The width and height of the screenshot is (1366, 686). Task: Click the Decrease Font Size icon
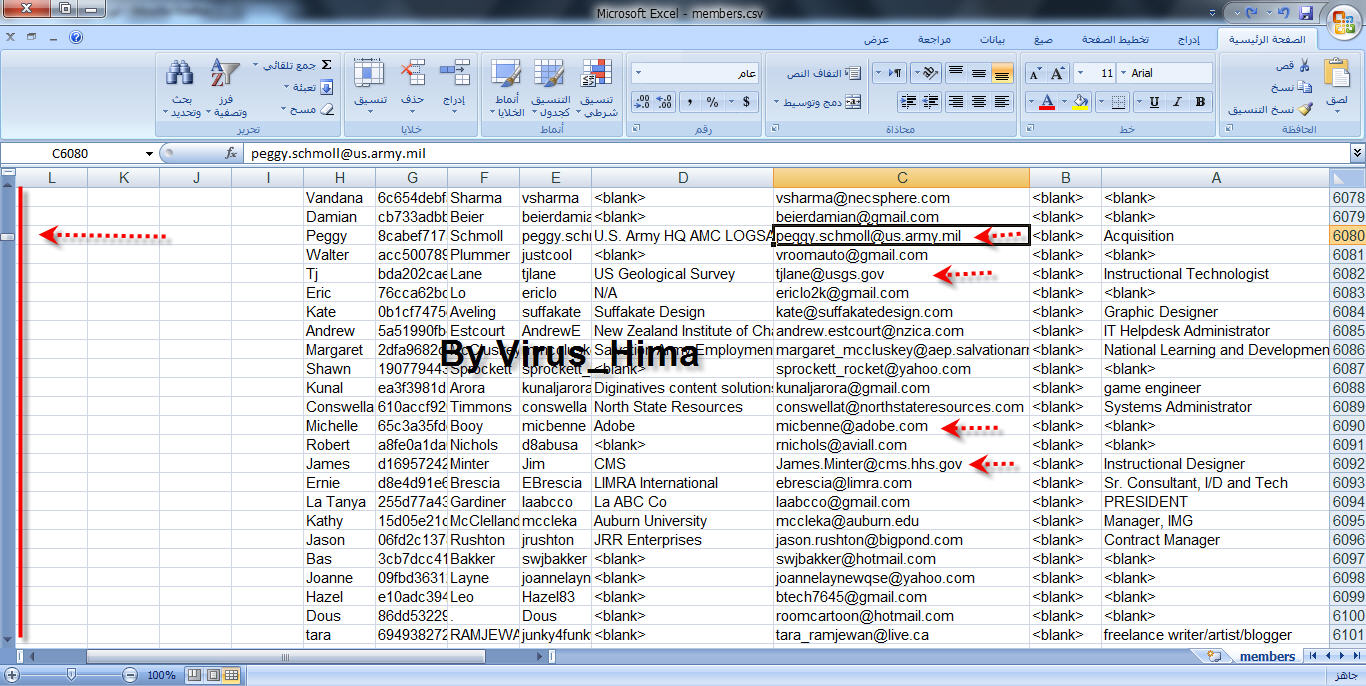coord(1035,73)
